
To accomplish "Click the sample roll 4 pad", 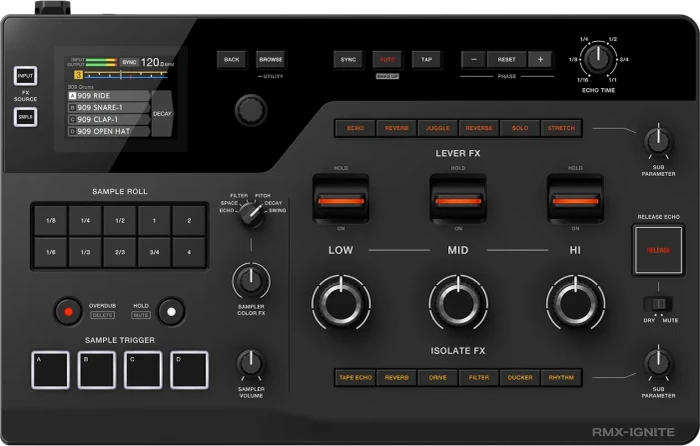I will pos(189,252).
